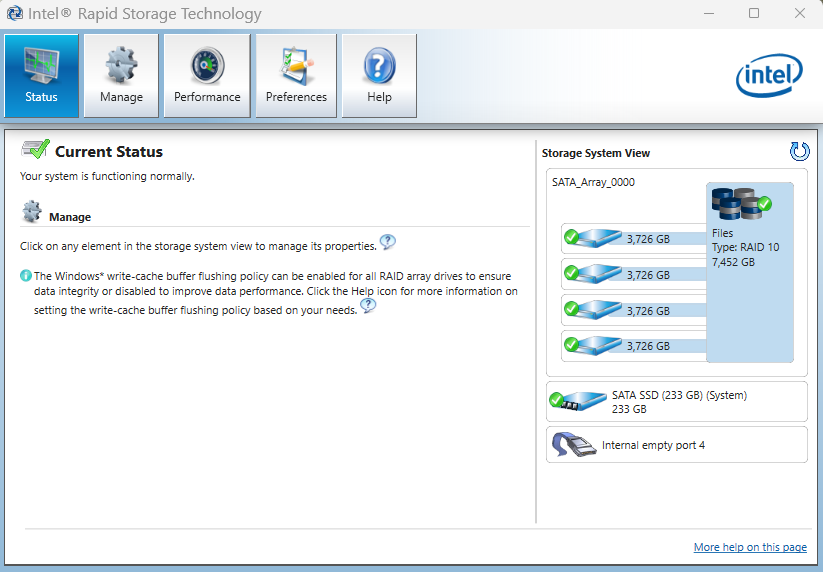Open the Help tab

[379, 76]
